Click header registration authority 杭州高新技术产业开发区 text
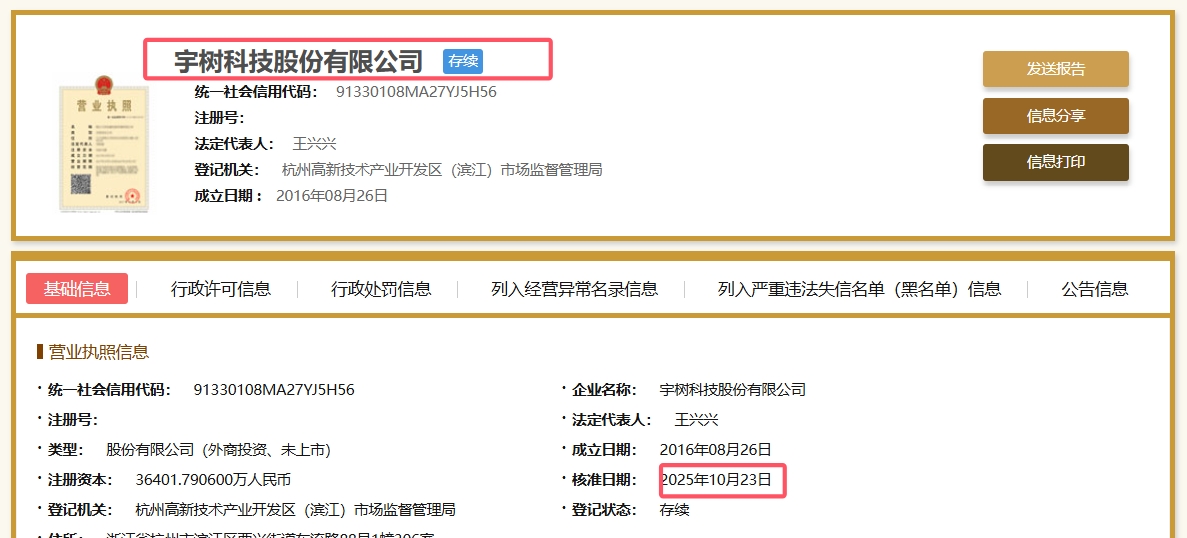 pyautogui.click(x=442, y=169)
